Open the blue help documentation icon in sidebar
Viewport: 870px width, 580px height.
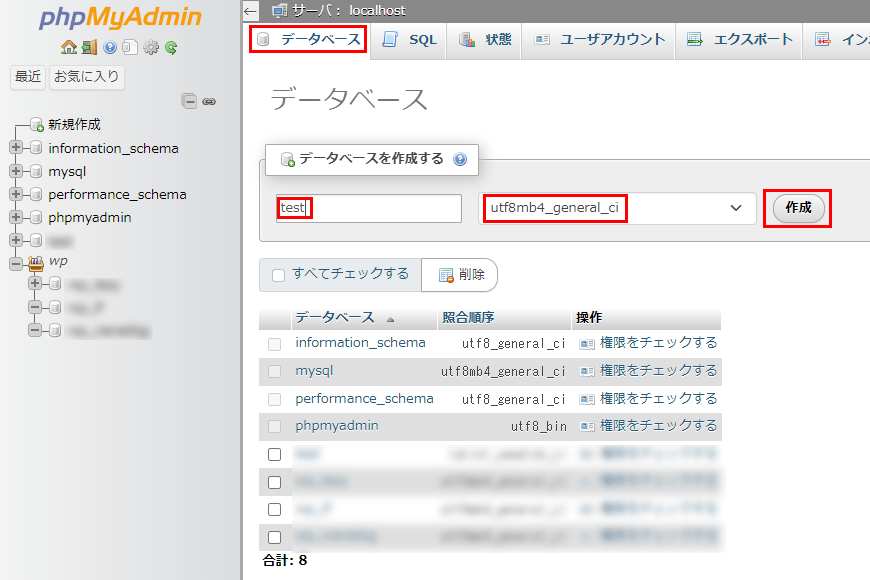point(110,47)
